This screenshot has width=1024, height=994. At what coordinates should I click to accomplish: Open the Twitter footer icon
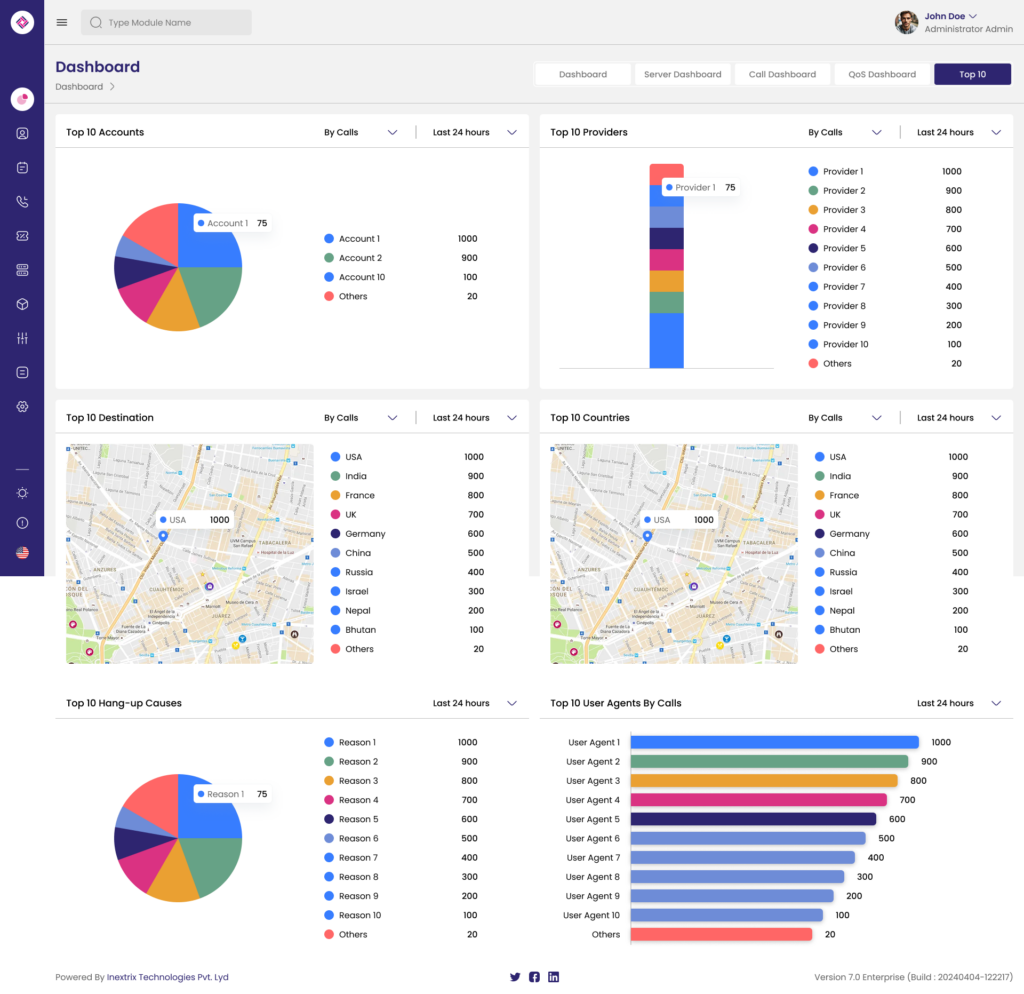515,977
